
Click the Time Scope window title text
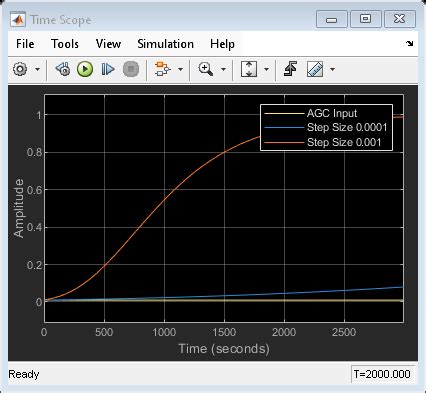tap(61, 20)
